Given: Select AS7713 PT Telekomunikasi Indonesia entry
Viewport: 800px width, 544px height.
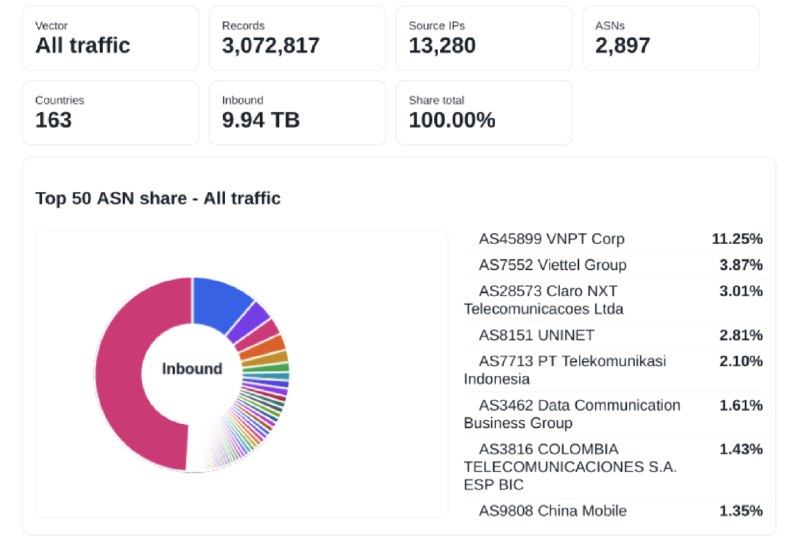Looking at the screenshot, I should click(x=613, y=370).
